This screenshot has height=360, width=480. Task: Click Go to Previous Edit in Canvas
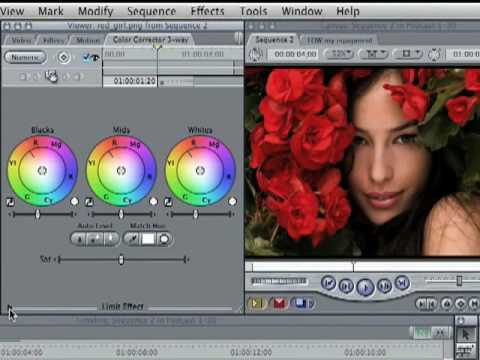(329, 283)
